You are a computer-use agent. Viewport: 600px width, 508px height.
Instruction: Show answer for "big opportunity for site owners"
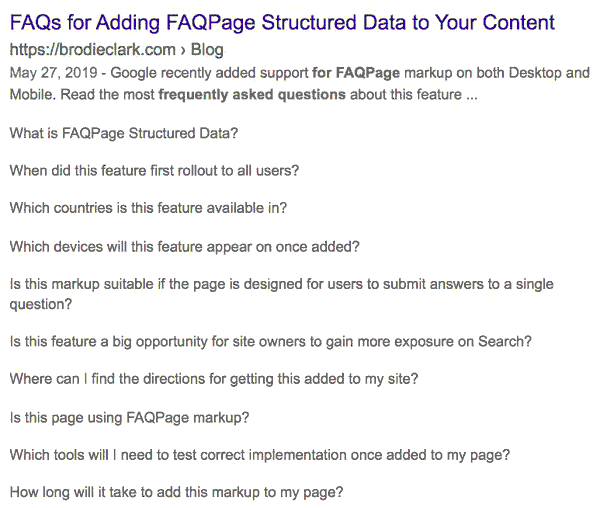[270, 341]
